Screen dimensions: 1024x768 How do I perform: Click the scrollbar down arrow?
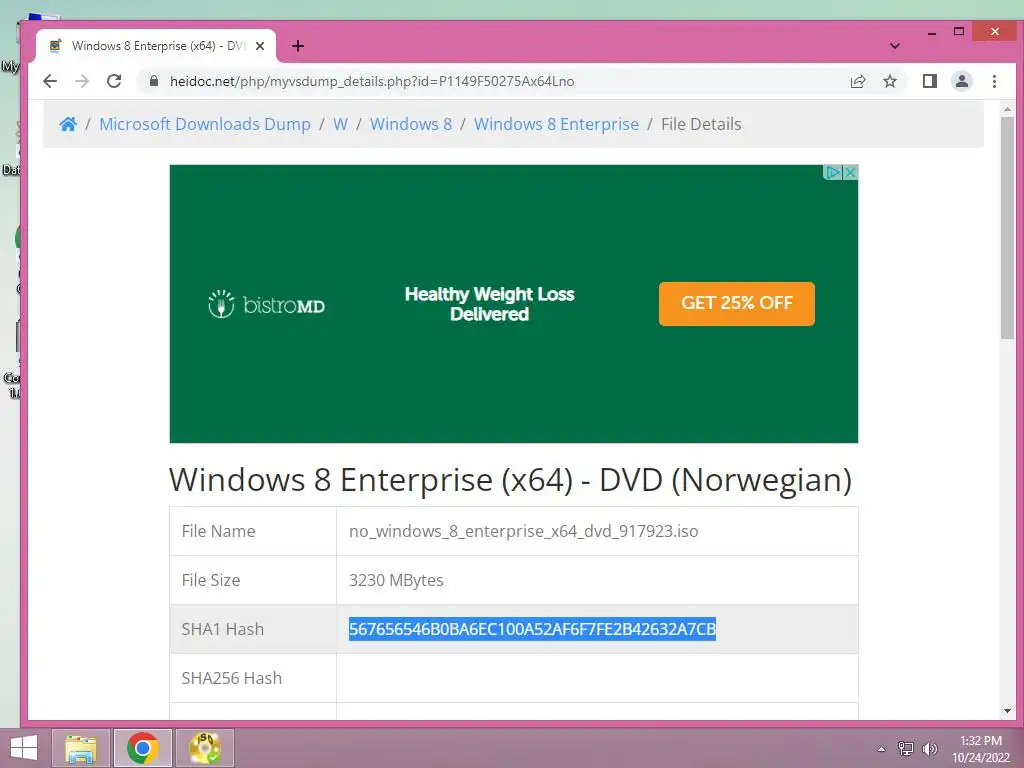[x=1007, y=711]
